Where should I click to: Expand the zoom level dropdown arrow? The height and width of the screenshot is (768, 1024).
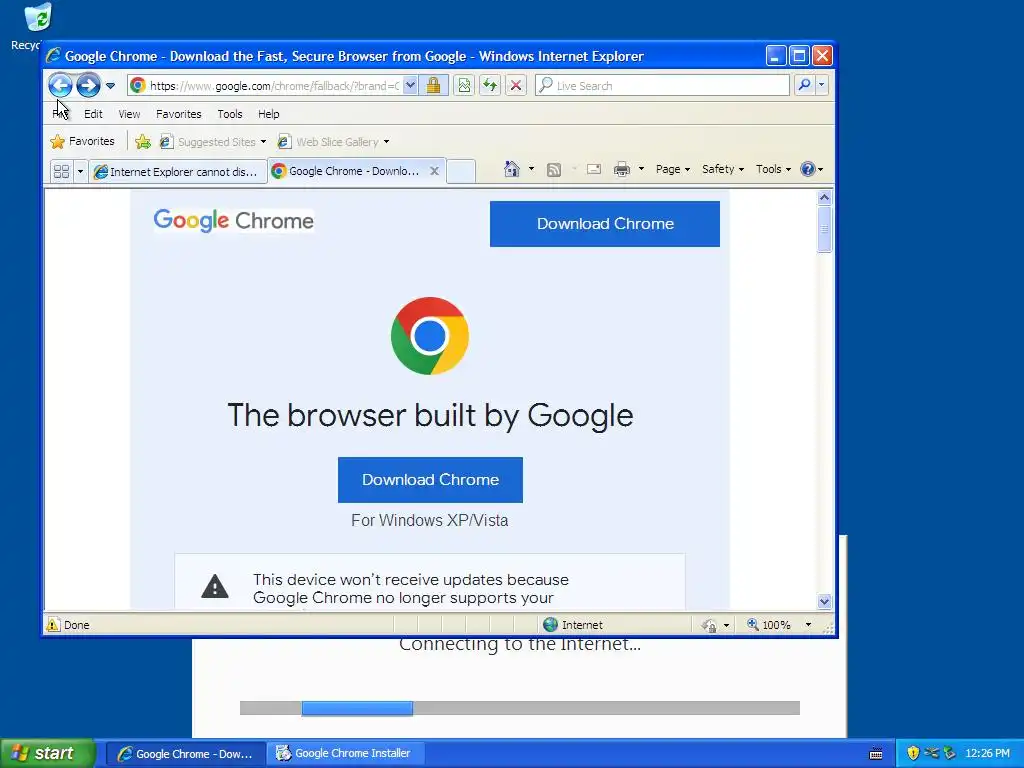tap(808, 625)
